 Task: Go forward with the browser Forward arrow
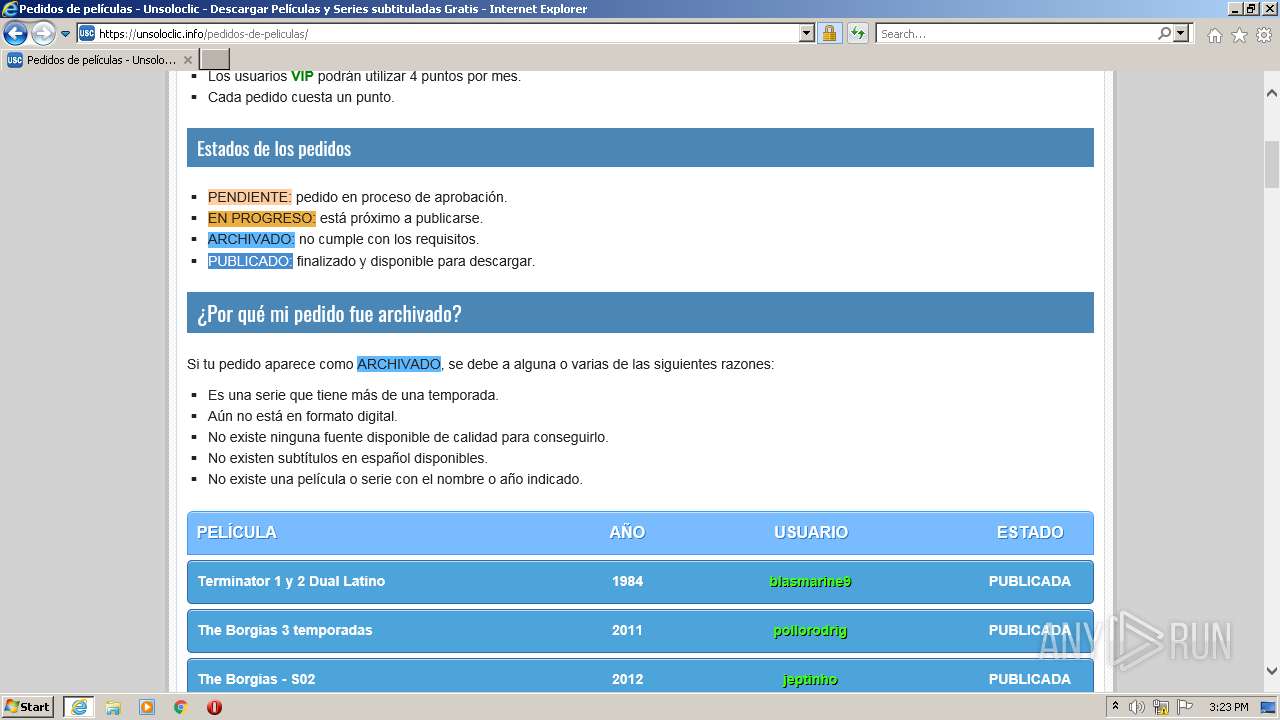43,33
